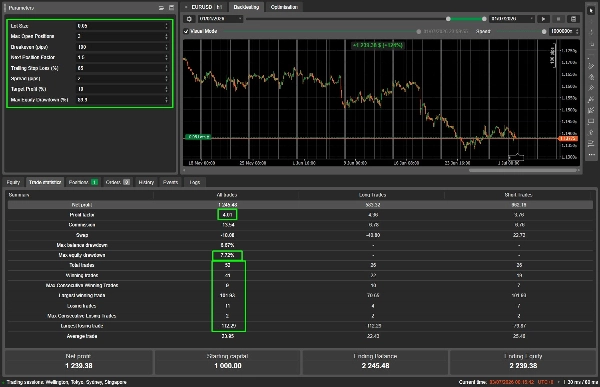
Task: Open the Orders tab
Action: click(117, 182)
